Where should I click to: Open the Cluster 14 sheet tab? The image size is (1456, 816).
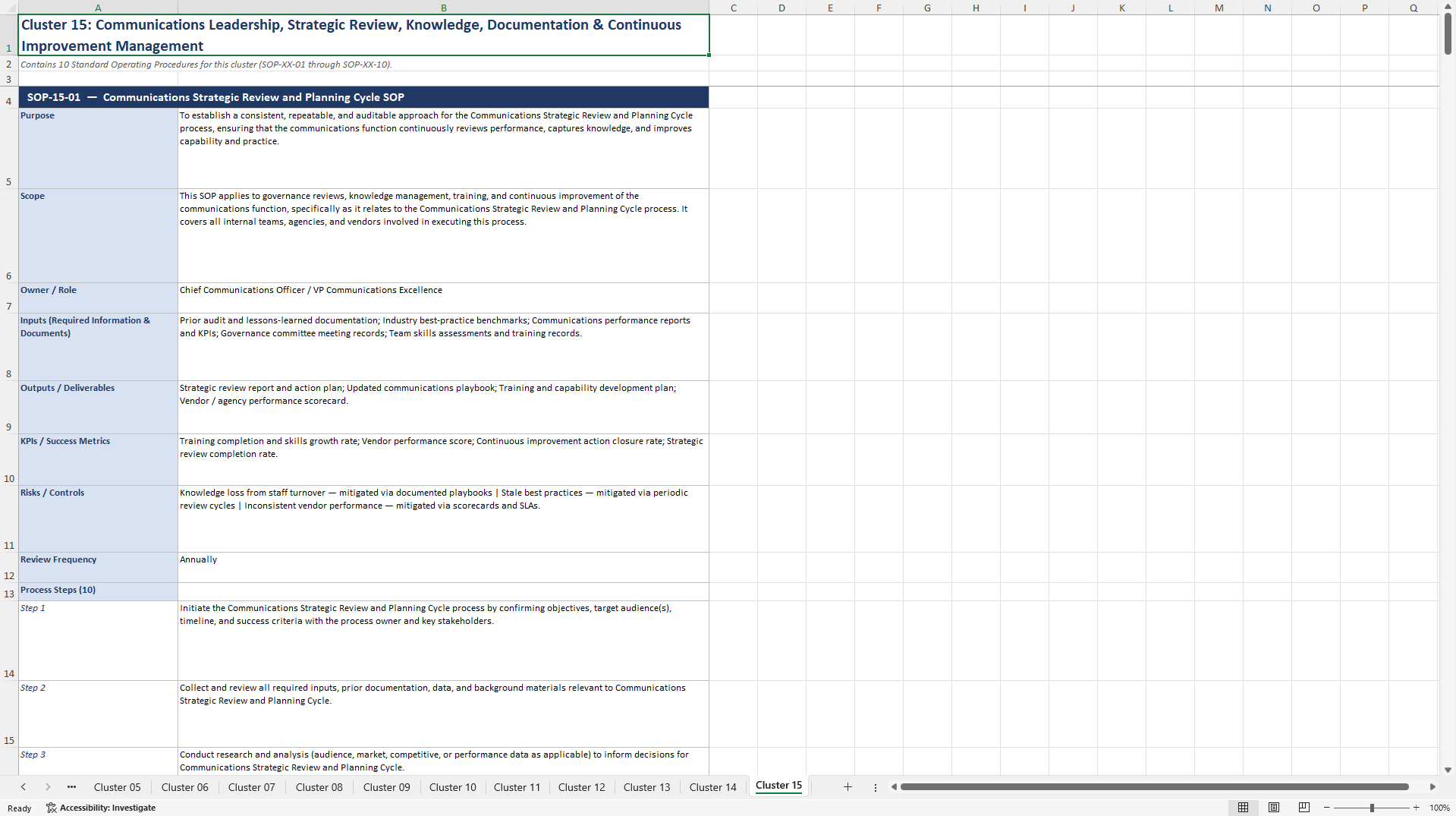tap(713, 787)
